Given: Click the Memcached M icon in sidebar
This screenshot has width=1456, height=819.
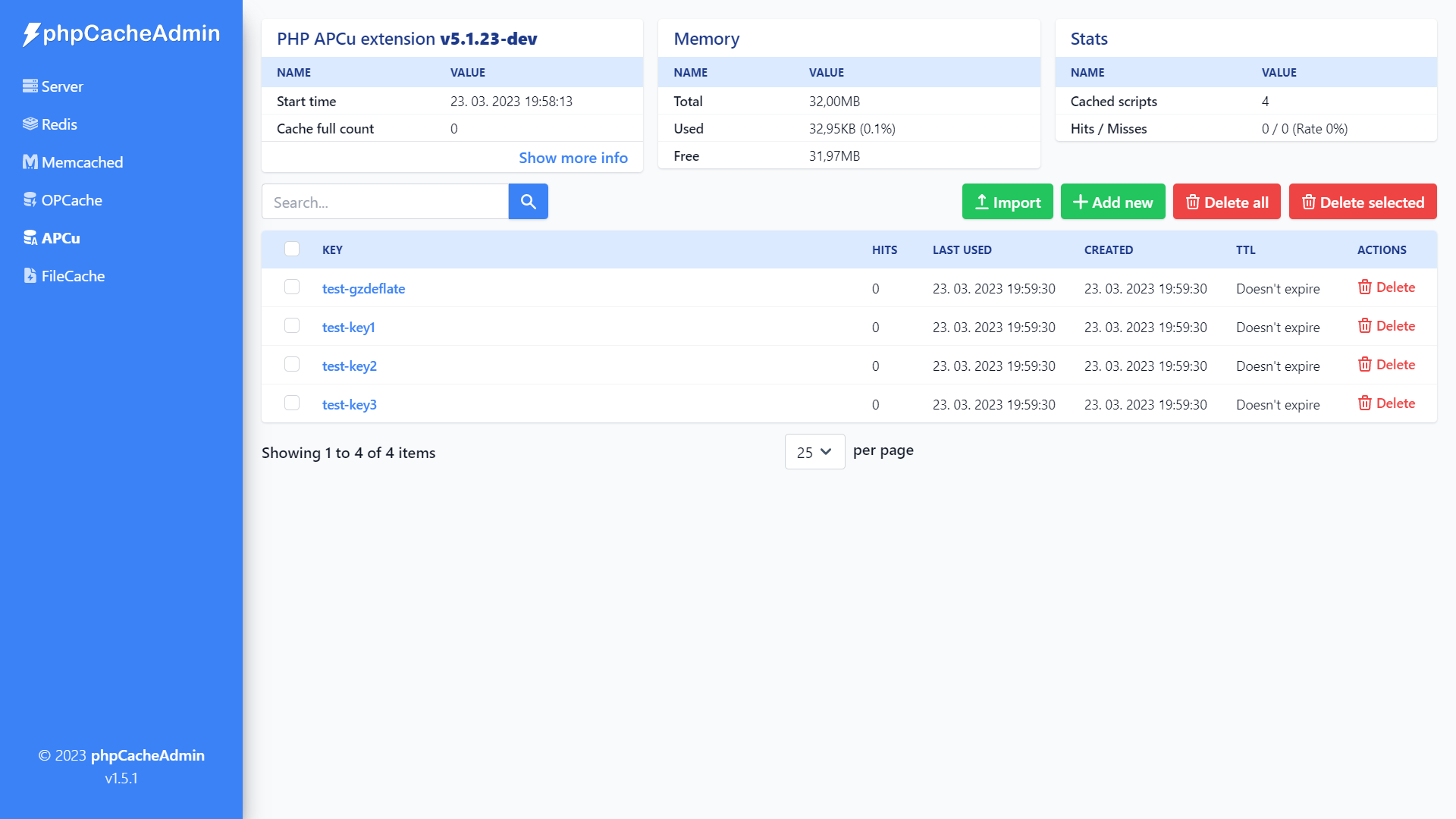Looking at the screenshot, I should [x=30, y=162].
